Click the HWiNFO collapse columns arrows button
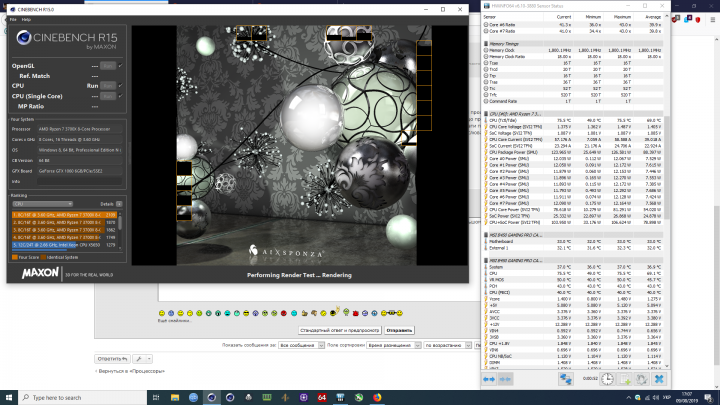Screen dimensions: 720x405 click(505, 379)
